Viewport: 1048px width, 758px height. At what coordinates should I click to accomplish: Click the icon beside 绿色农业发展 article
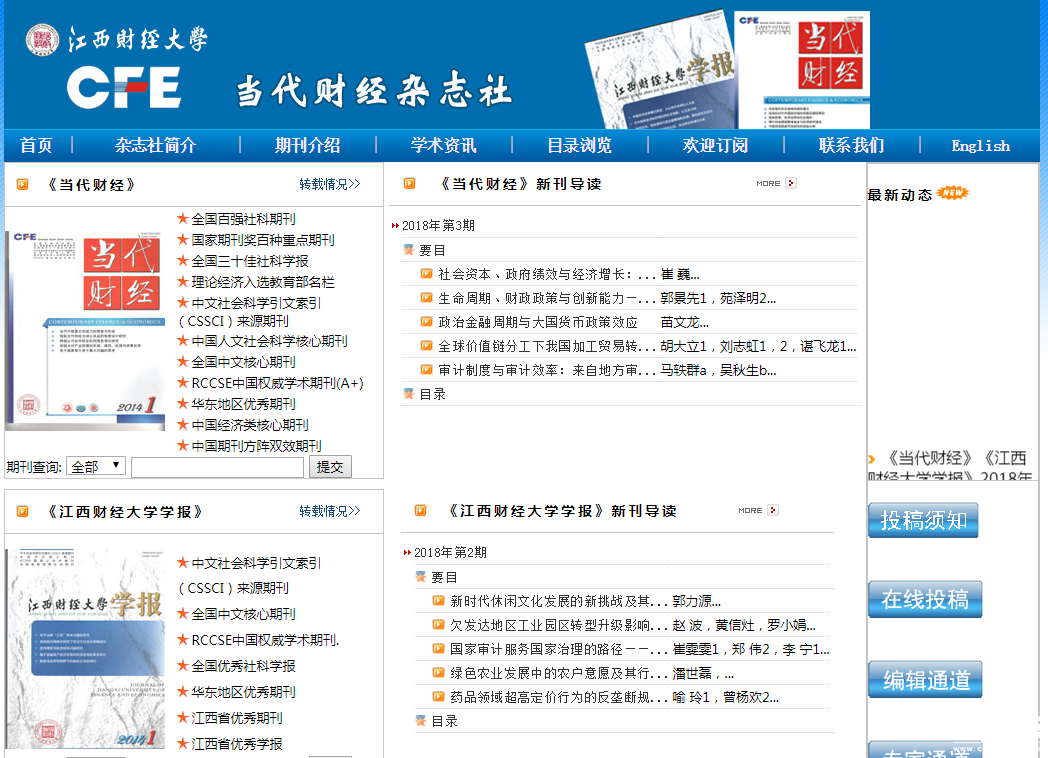click(x=438, y=672)
